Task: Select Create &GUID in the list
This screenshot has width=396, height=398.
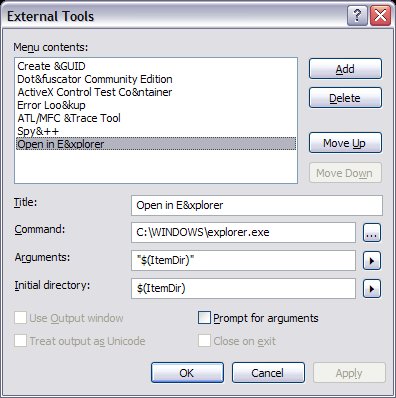Action: coord(156,66)
